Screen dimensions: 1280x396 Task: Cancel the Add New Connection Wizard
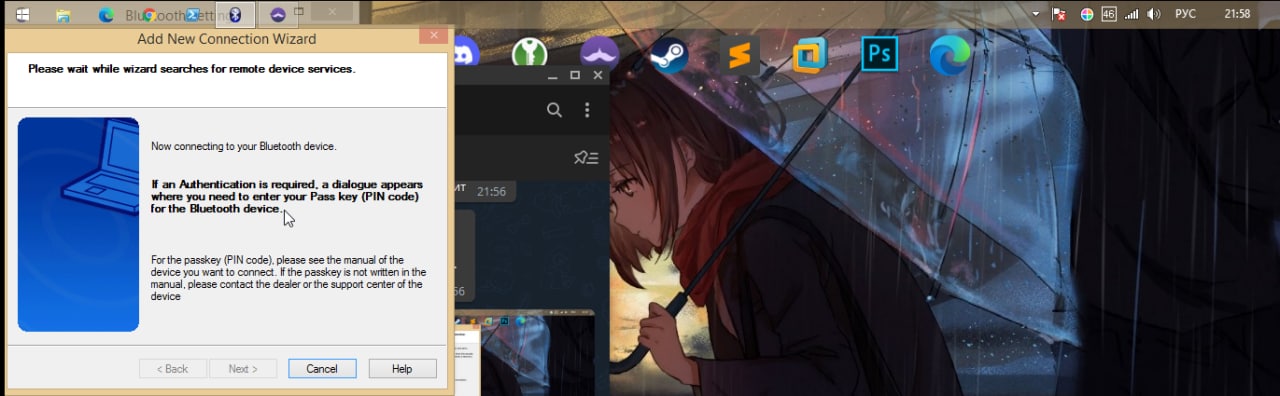tap(322, 369)
